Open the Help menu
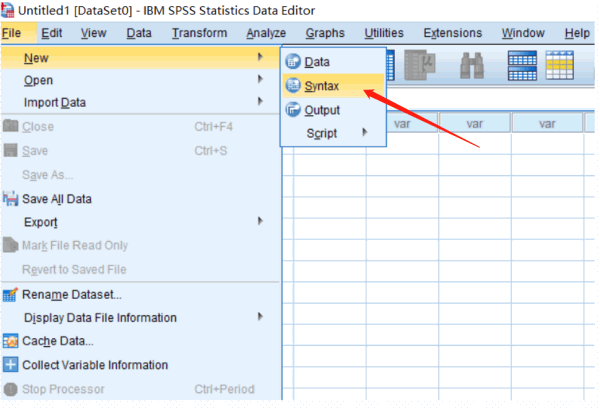 point(577,33)
